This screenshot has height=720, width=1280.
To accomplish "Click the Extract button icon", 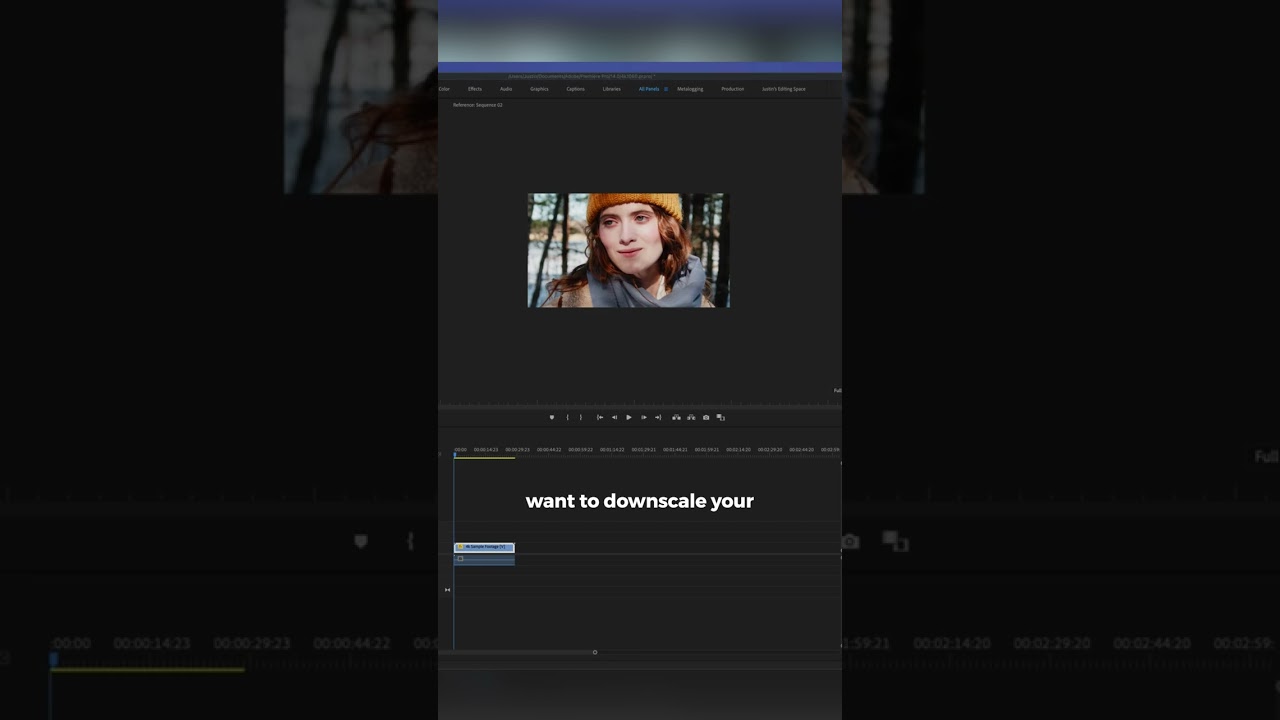I will click(691, 417).
